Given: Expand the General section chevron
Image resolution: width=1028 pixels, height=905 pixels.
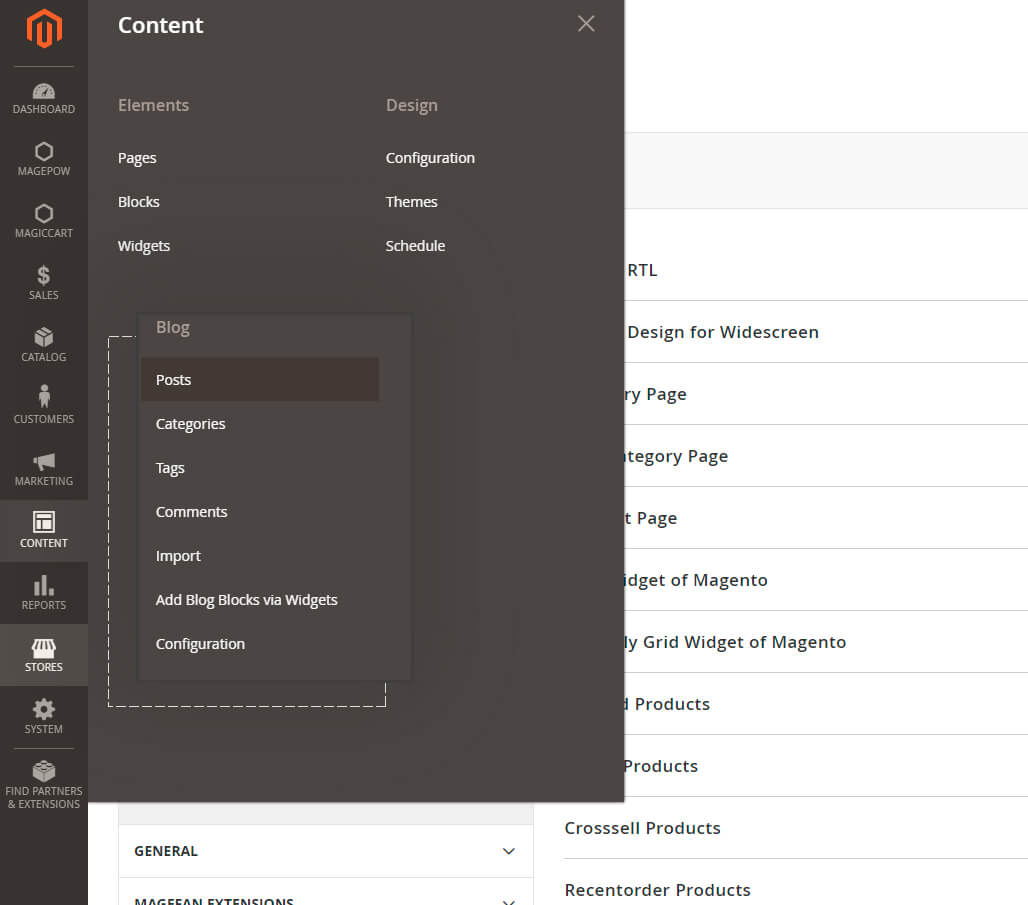Looking at the screenshot, I should click(x=508, y=851).
